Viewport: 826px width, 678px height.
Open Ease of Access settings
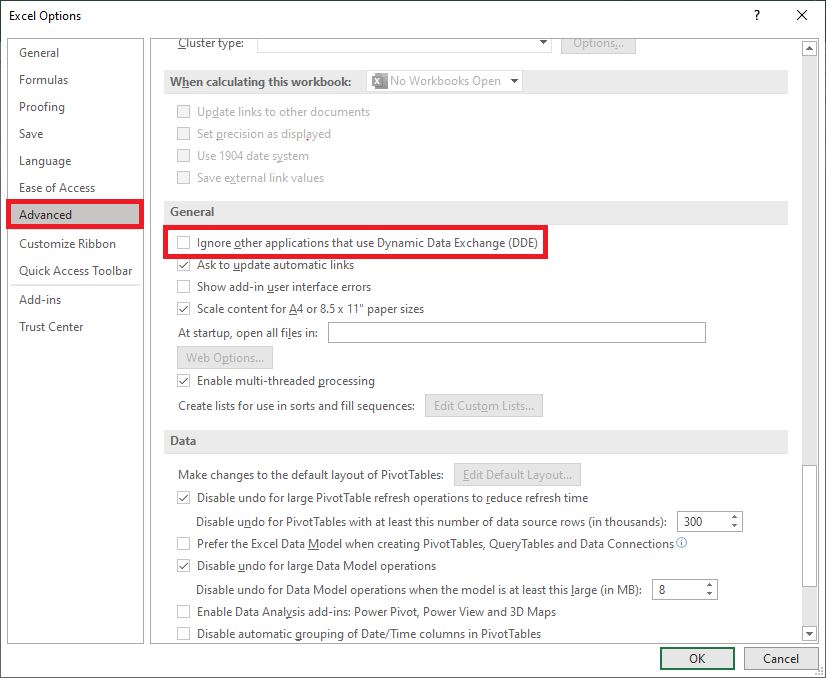pos(57,188)
